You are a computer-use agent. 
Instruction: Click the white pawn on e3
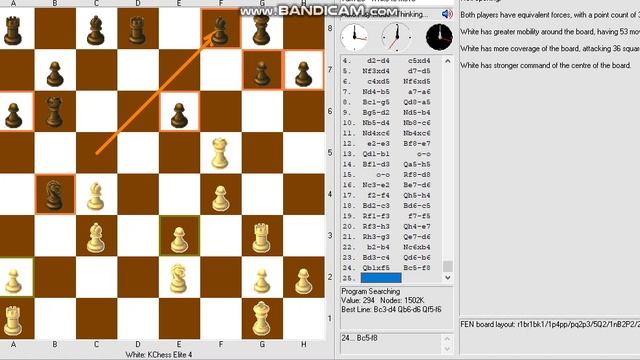[x=179, y=240]
